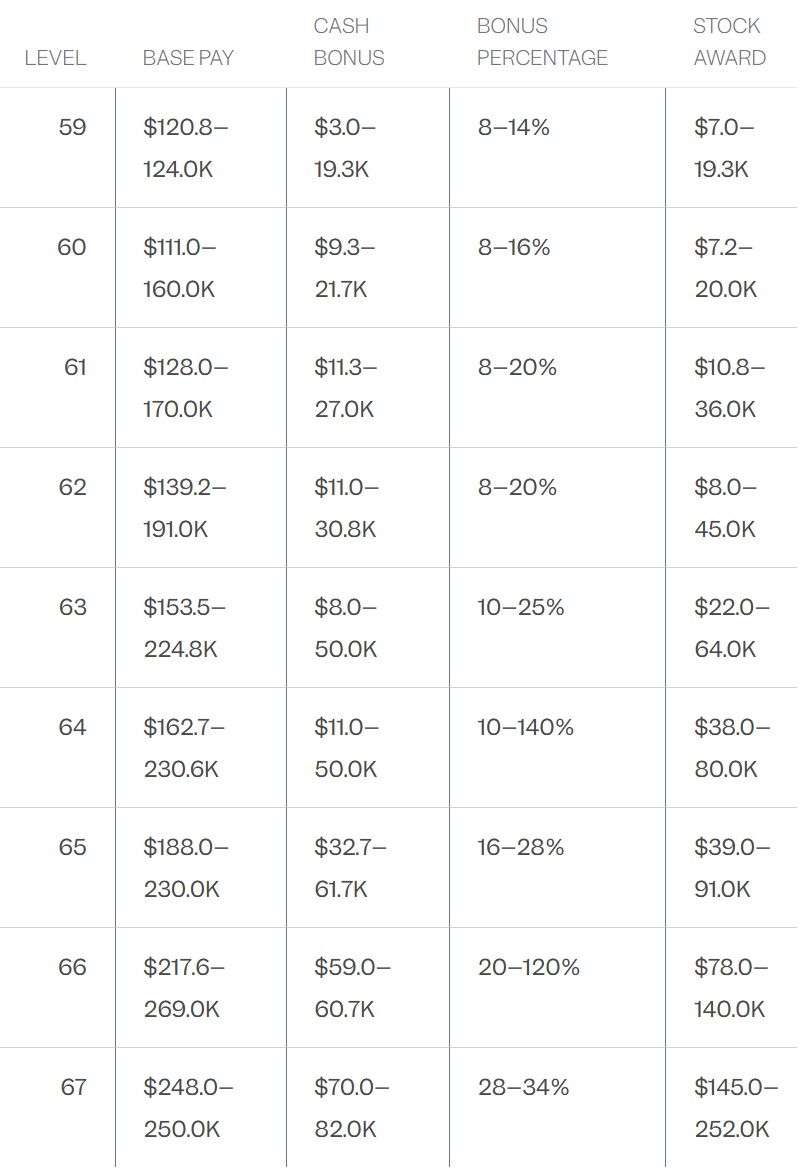This screenshot has width=800, height=1171.
Task: Click the CASH BONUS column header
Action: tap(349, 42)
